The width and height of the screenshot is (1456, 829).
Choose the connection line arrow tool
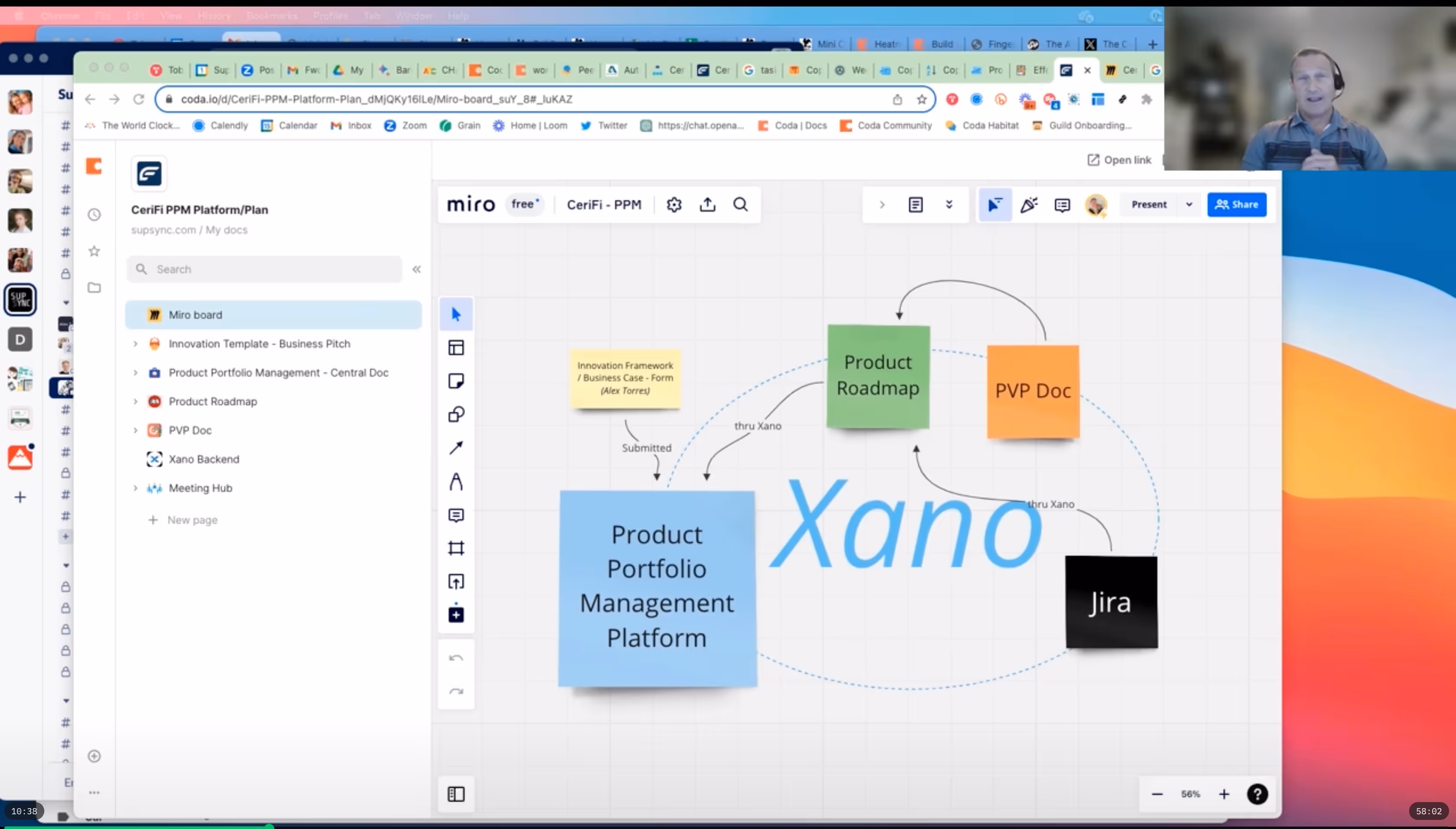(x=456, y=447)
